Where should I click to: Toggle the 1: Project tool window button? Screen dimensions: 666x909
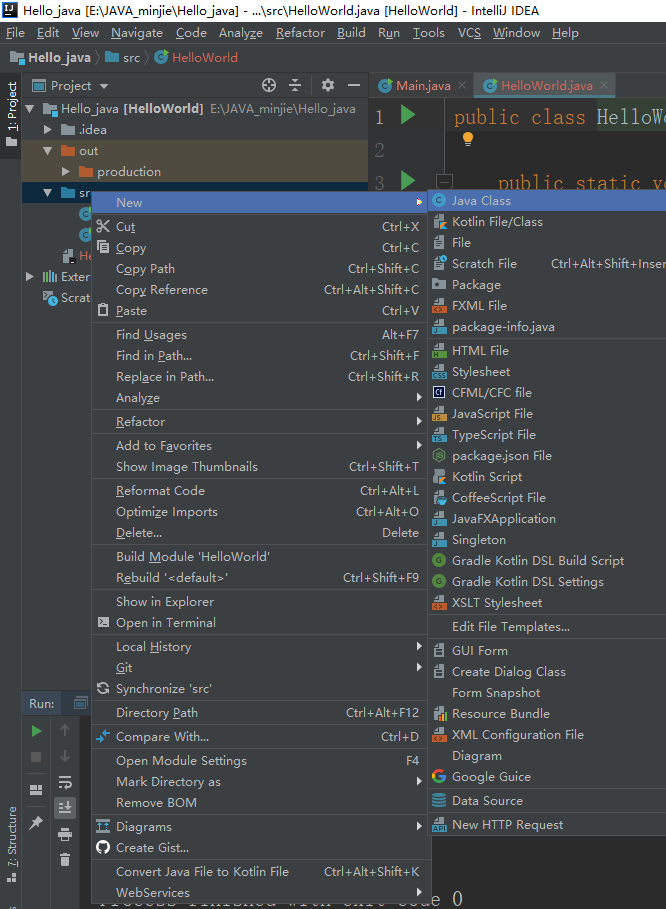(12, 114)
